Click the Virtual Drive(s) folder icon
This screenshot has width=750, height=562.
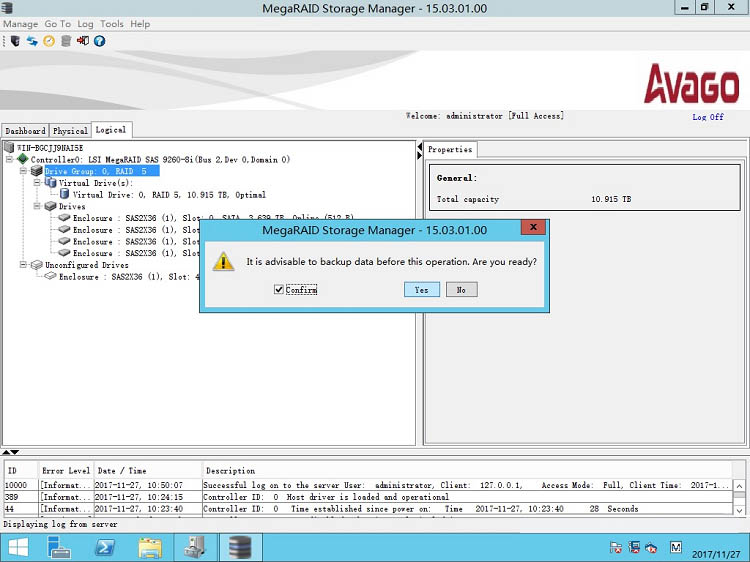pyautogui.click(x=51, y=183)
